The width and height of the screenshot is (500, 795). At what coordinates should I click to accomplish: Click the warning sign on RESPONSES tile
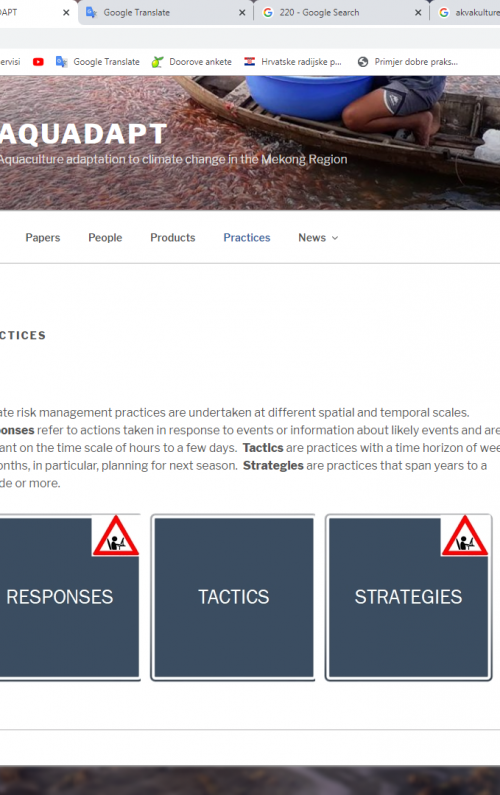pos(116,536)
